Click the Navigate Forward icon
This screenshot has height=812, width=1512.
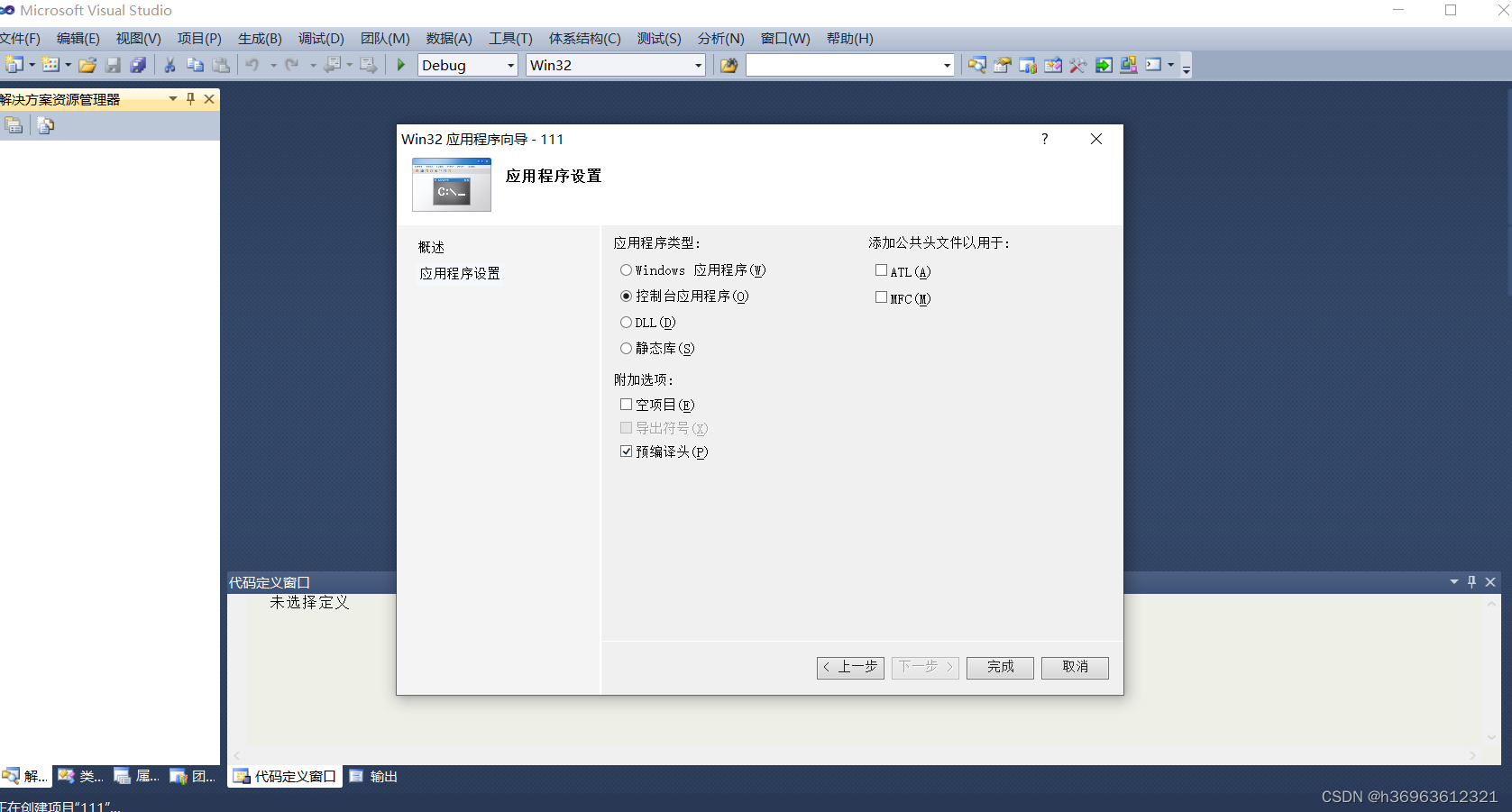point(369,65)
